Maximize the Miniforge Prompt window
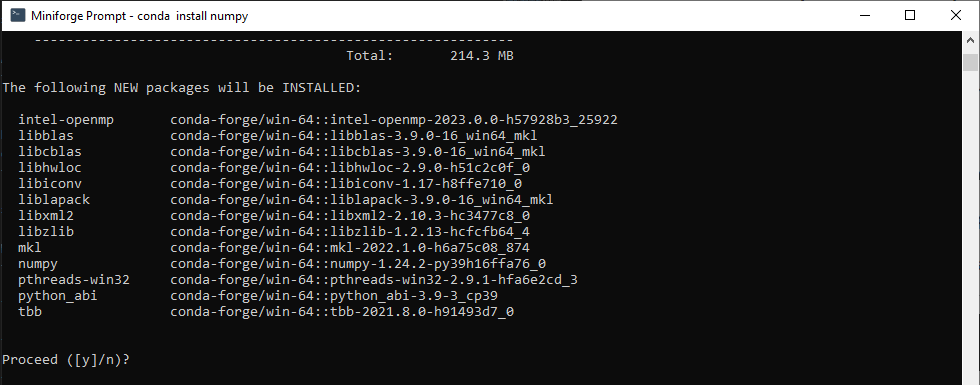 coord(910,16)
